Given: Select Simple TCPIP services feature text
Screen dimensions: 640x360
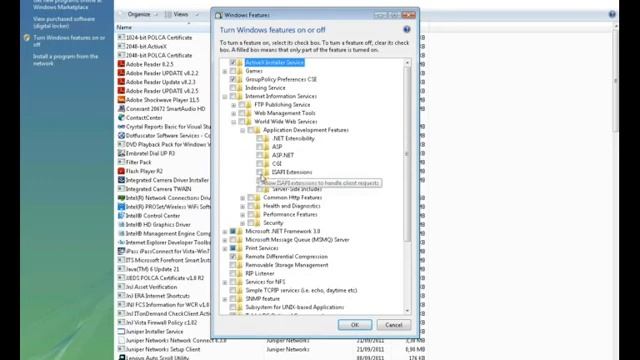Looking at the screenshot, I should tap(301, 290).
